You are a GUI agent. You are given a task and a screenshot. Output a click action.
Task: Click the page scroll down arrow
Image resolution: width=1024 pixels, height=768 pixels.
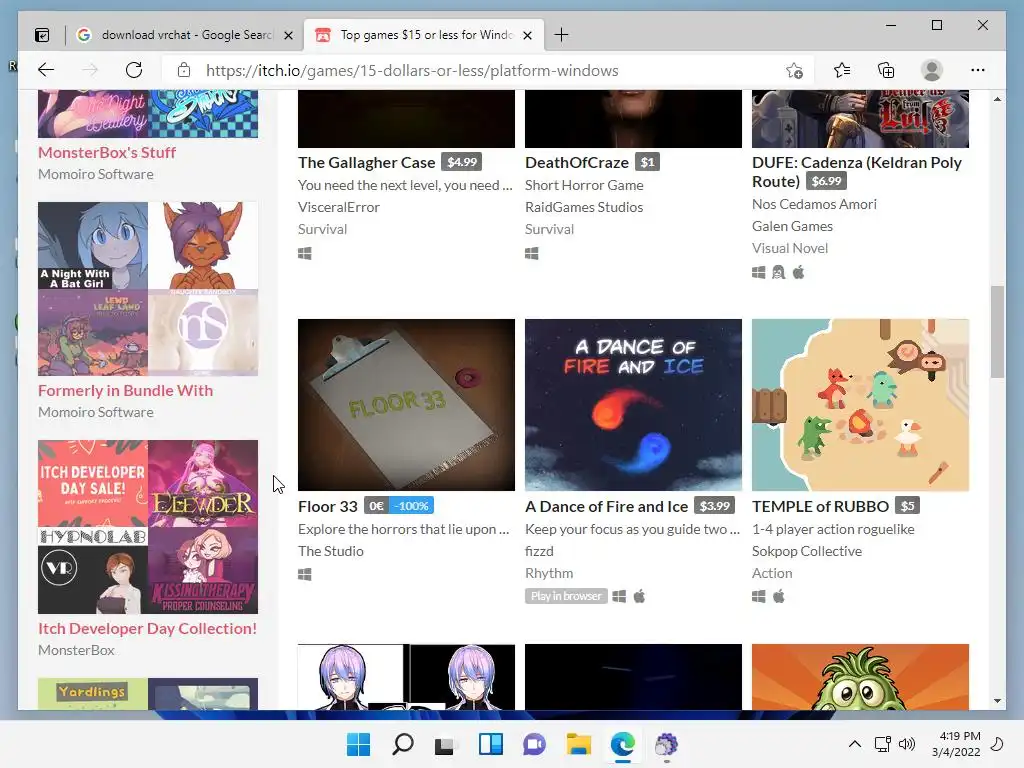coord(997,701)
